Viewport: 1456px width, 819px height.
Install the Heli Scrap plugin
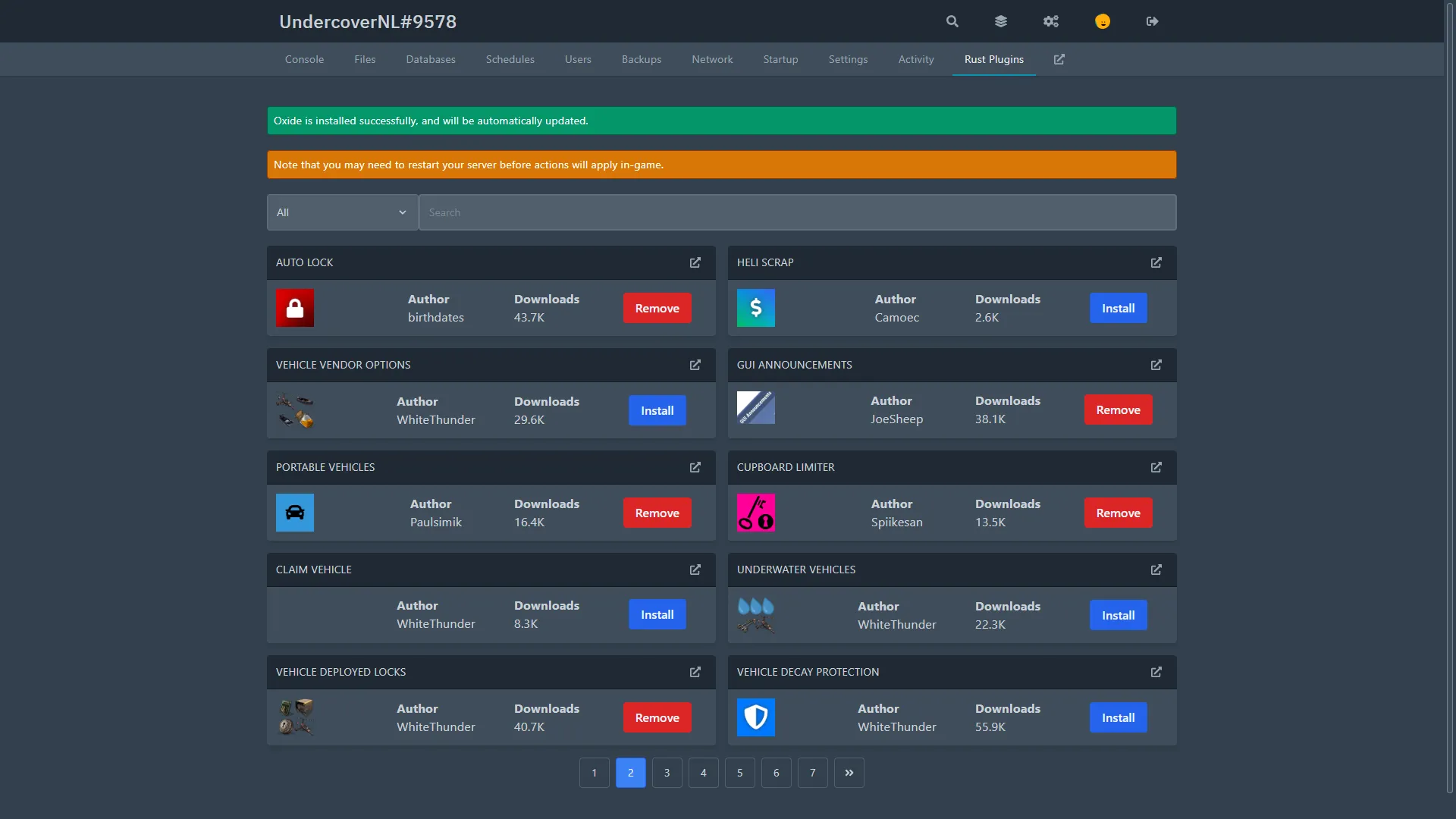(x=1118, y=308)
